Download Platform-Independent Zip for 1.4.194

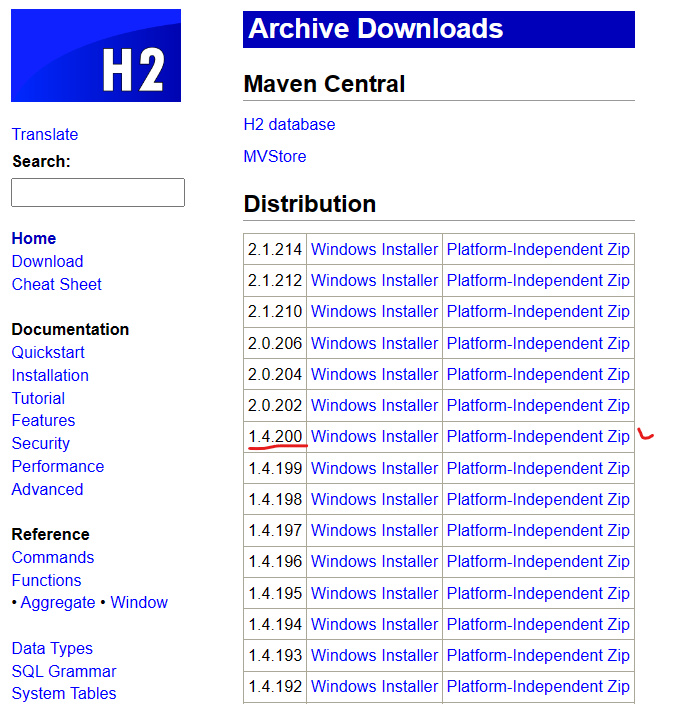(538, 624)
